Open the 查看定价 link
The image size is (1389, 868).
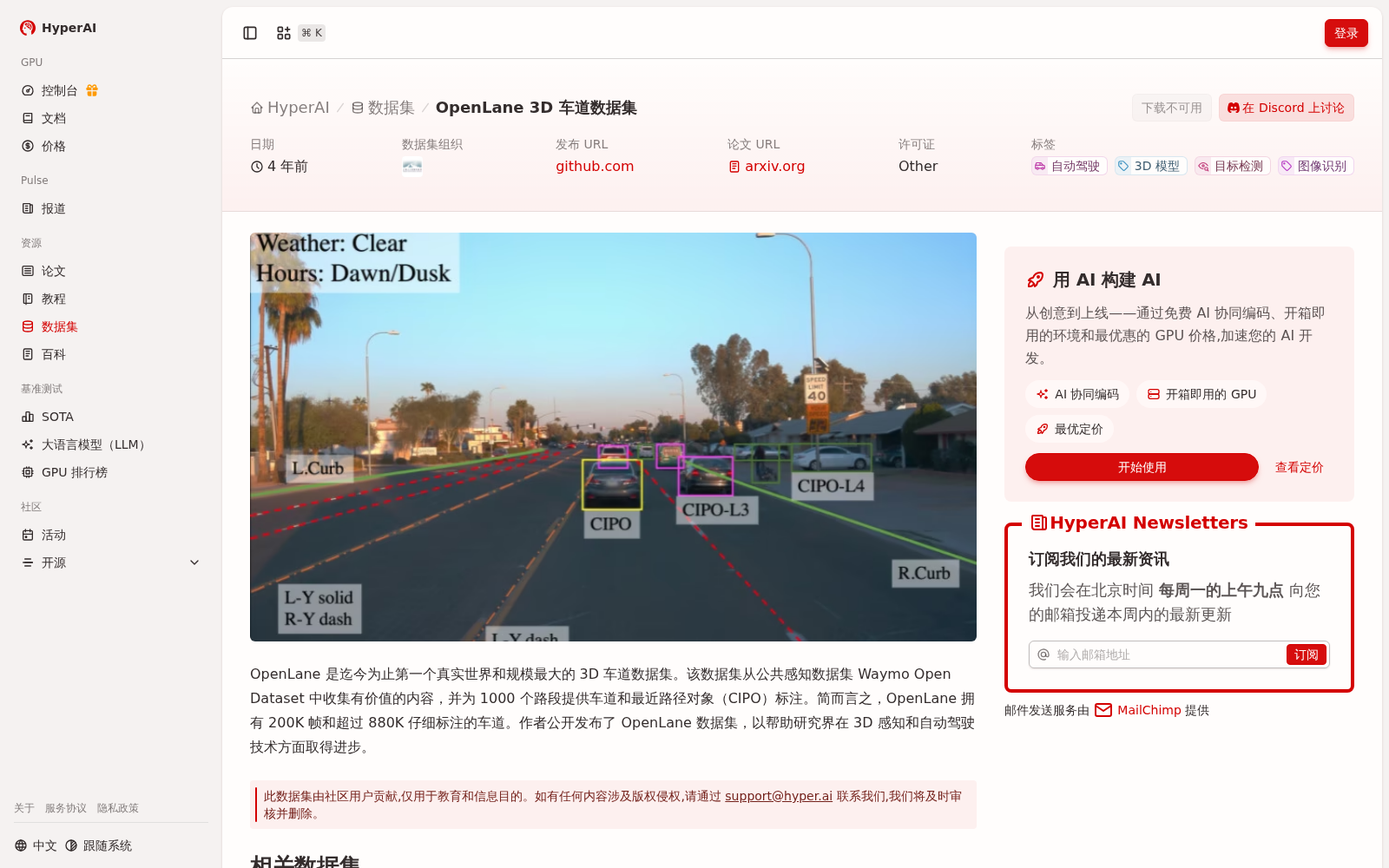(1299, 467)
